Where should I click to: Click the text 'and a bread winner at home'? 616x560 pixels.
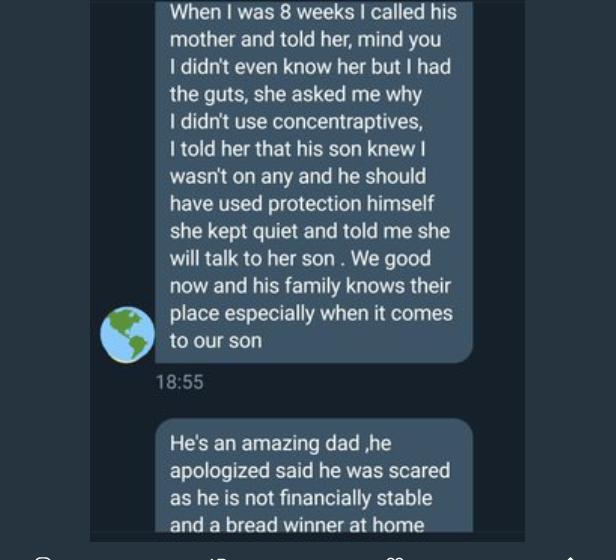click(x=297, y=525)
